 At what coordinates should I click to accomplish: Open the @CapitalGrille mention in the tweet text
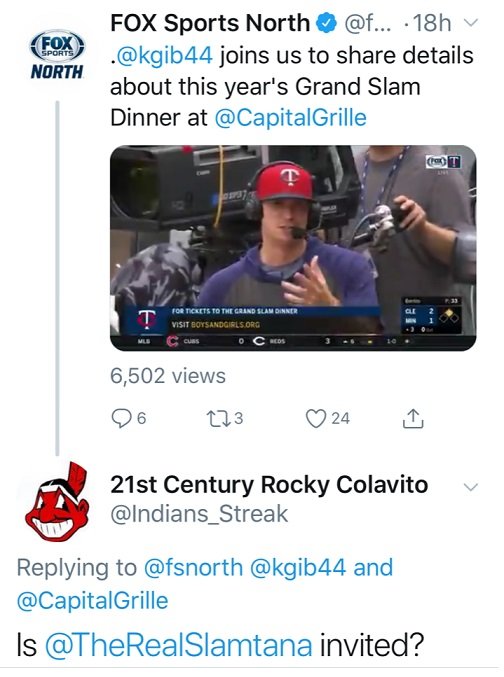tap(291, 117)
